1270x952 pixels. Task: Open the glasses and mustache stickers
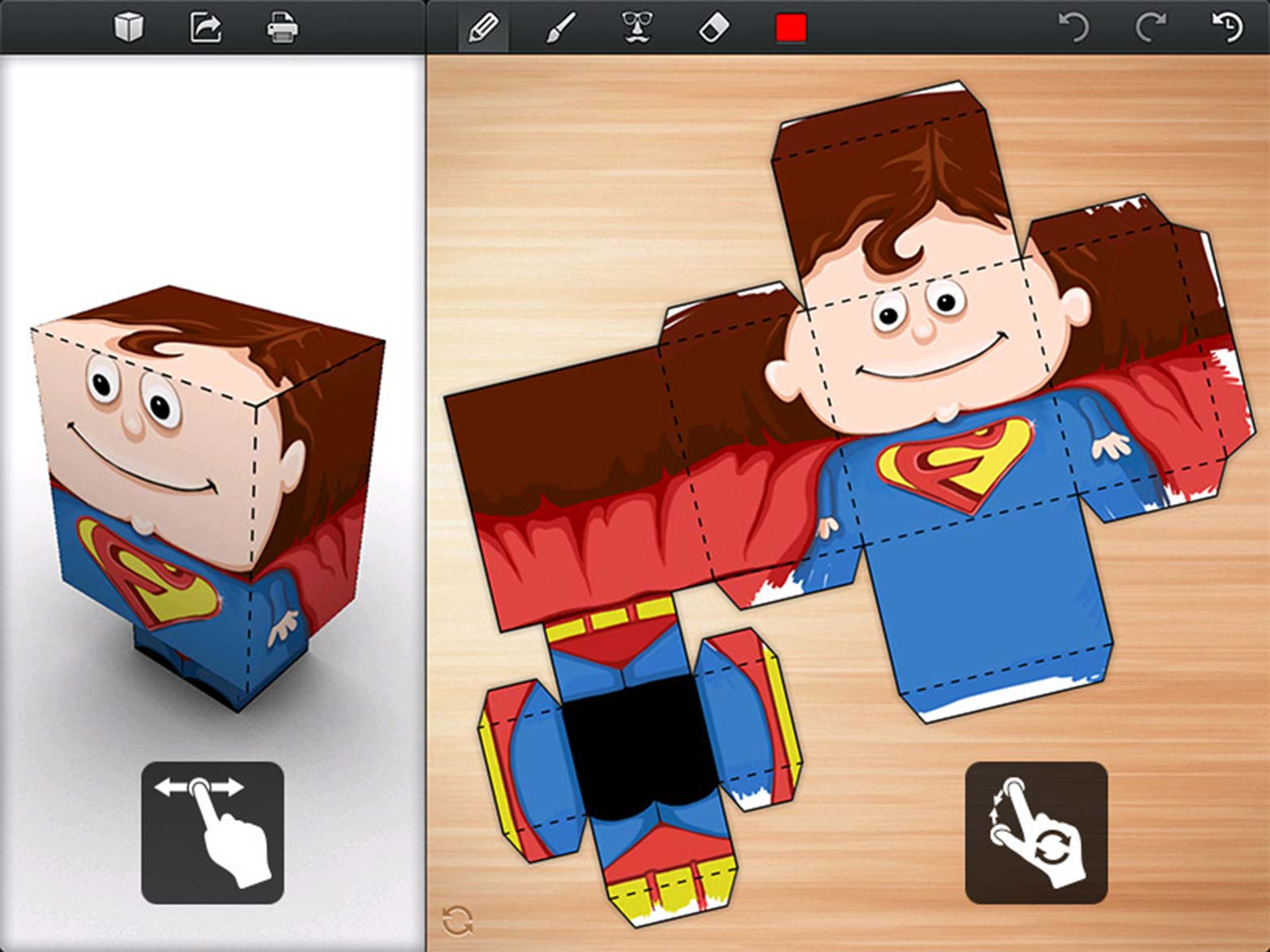637,28
